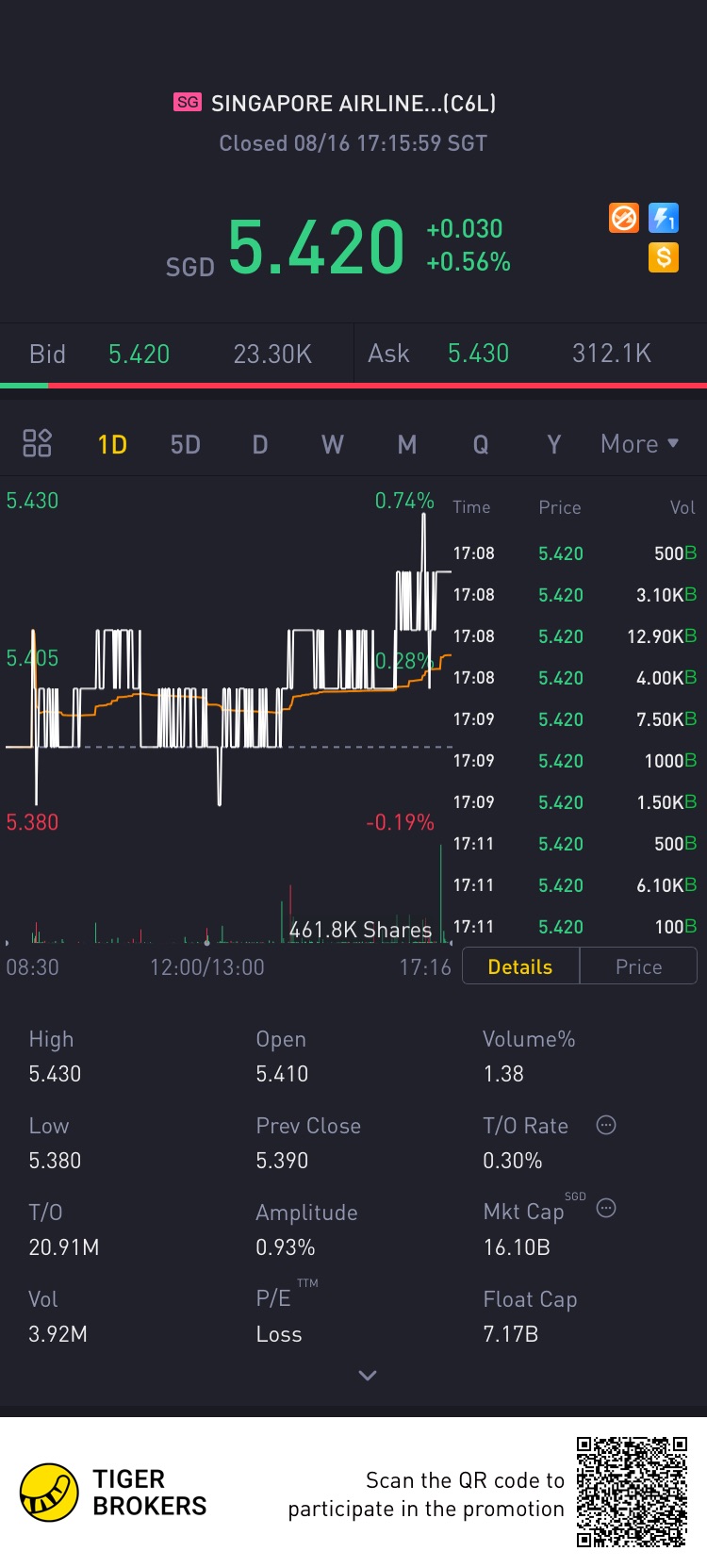The width and height of the screenshot is (707, 1568).
Task: Tap the volume bars area showing 461.8K Shares
Action: tap(226, 896)
